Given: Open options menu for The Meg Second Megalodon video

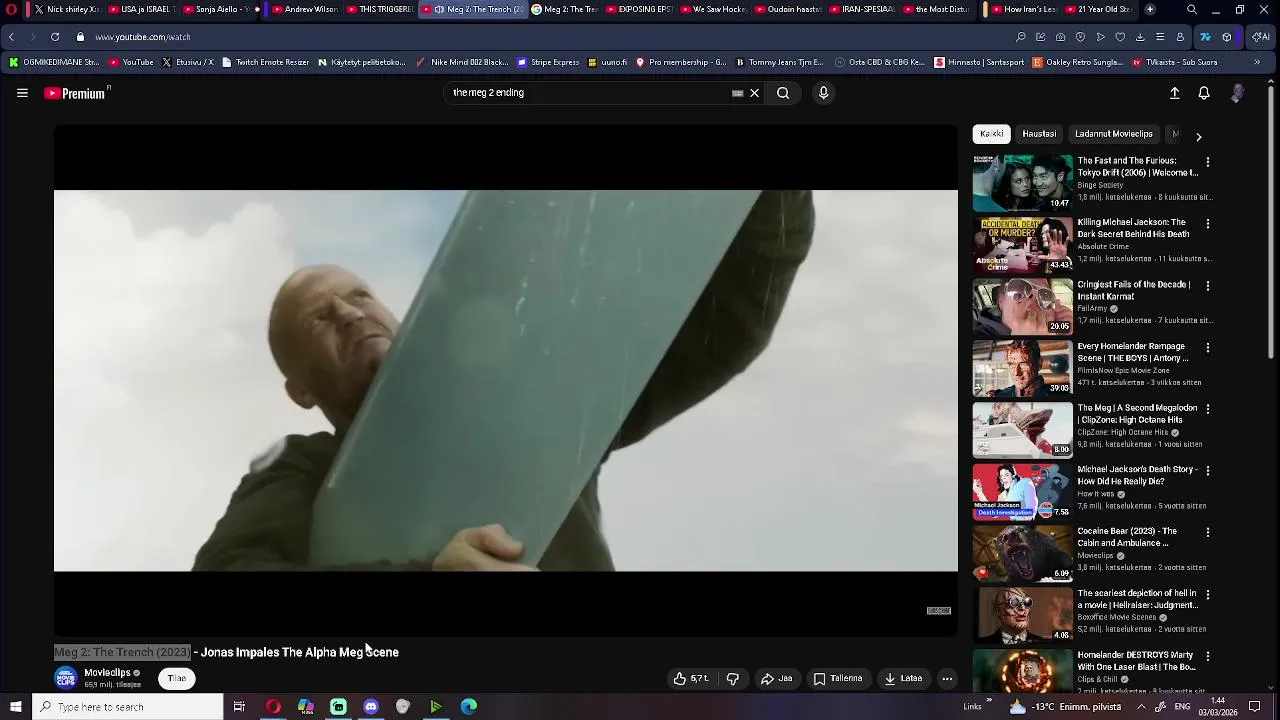Looking at the screenshot, I should (x=1208, y=409).
